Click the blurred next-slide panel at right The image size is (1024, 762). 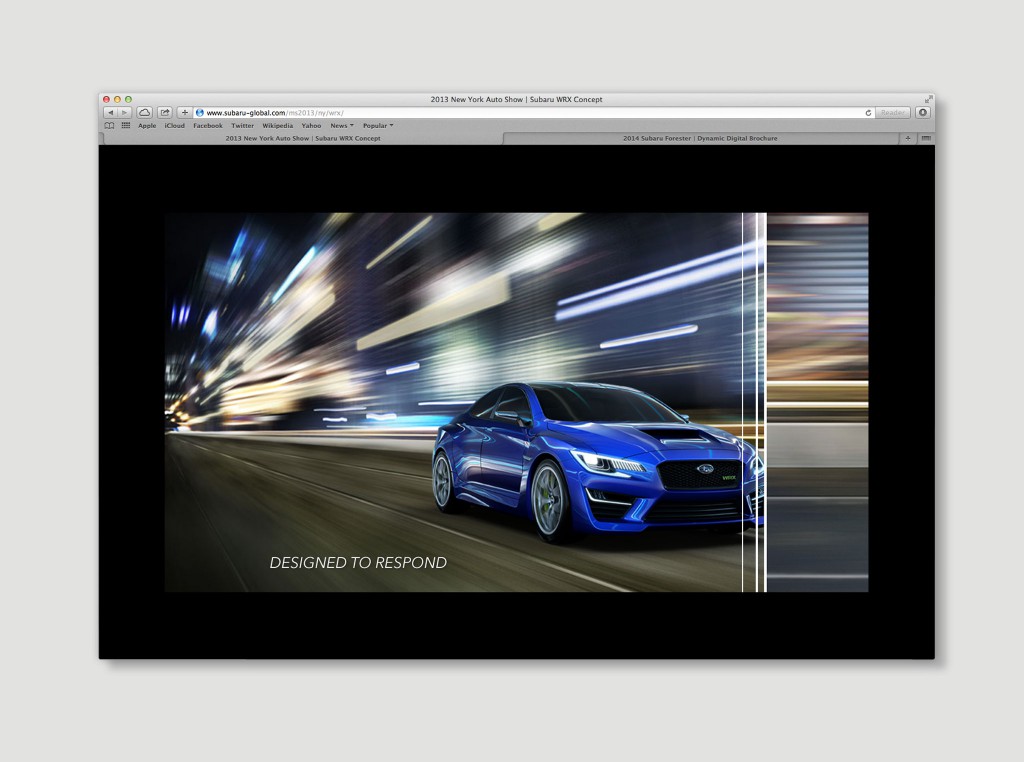click(x=818, y=402)
